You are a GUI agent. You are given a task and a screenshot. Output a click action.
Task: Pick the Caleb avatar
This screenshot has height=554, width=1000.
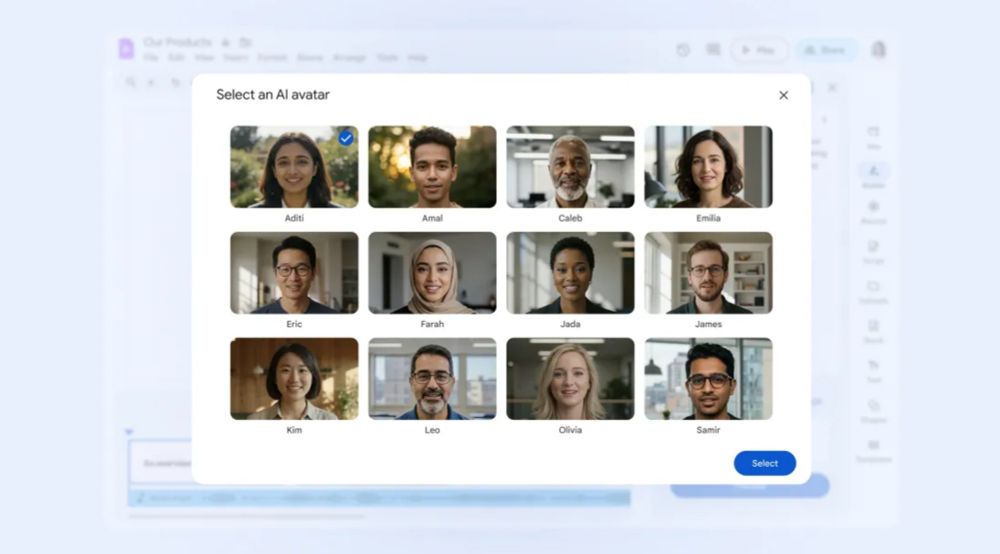click(x=570, y=166)
